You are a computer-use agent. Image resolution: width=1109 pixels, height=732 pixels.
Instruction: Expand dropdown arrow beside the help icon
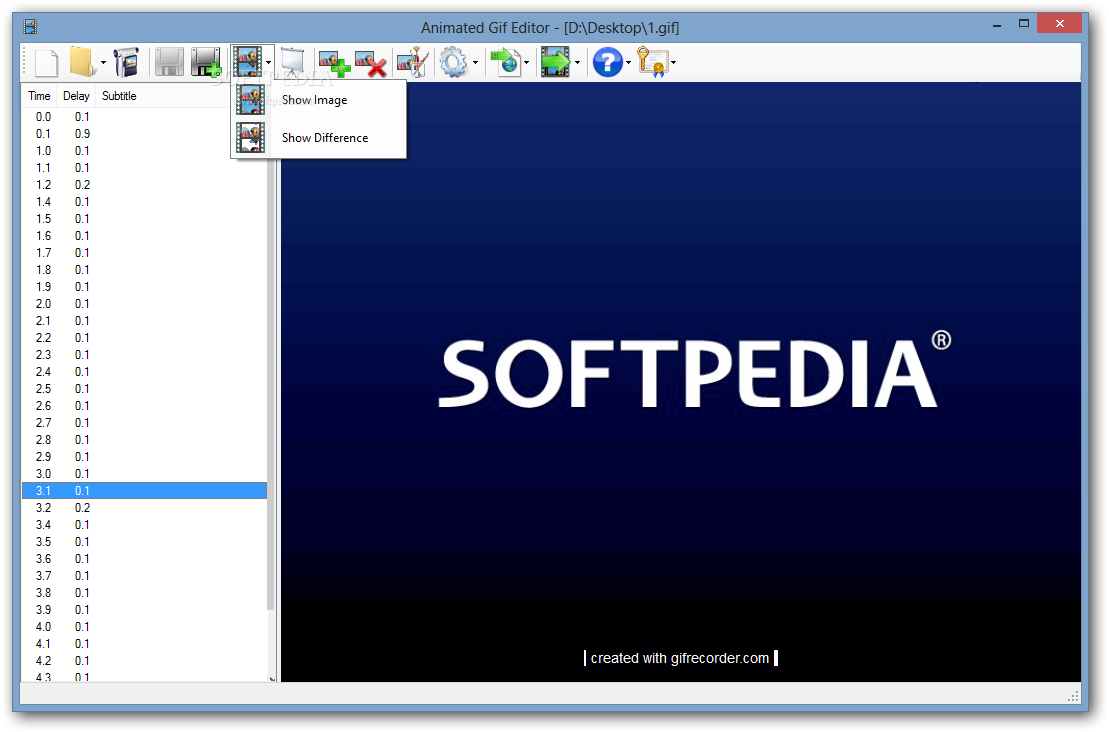coord(628,63)
